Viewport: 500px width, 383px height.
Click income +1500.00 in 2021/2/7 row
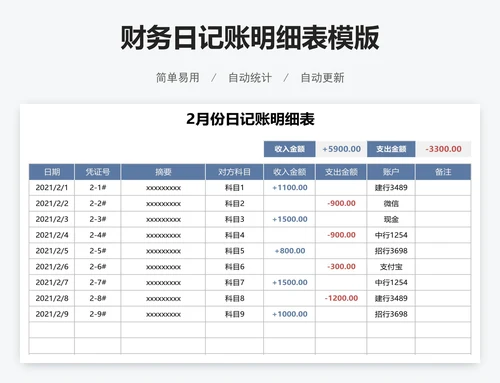(x=290, y=282)
